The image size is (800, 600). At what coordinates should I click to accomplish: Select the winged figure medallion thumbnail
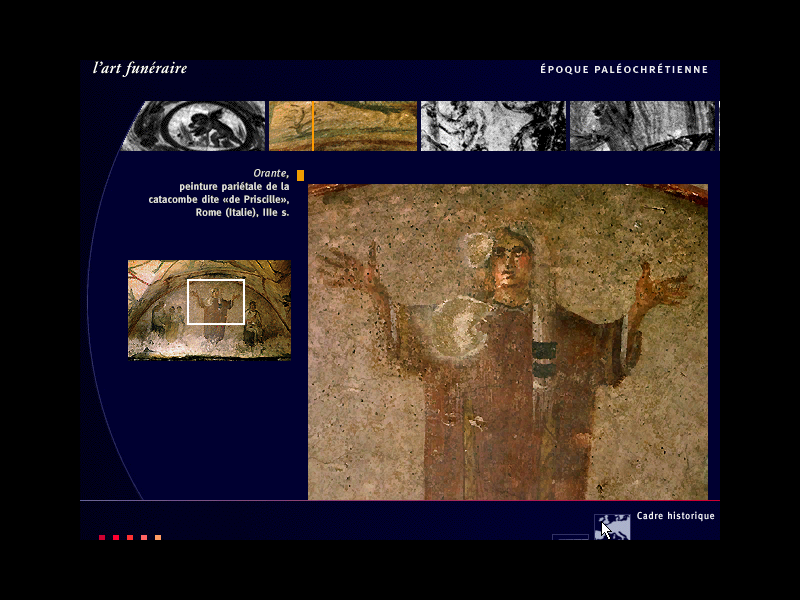193,126
